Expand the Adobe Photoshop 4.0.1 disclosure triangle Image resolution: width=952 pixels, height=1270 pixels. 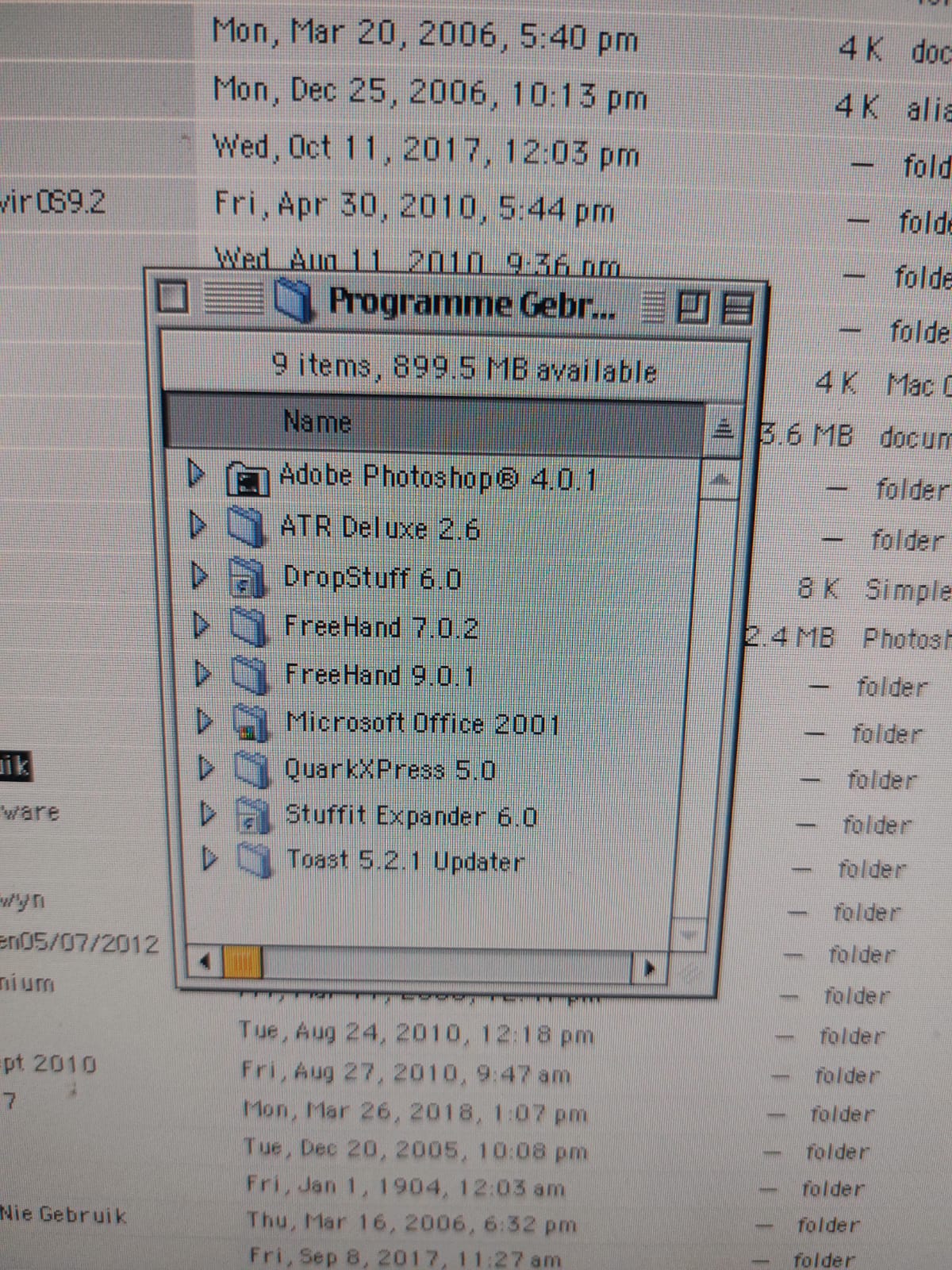[196, 475]
